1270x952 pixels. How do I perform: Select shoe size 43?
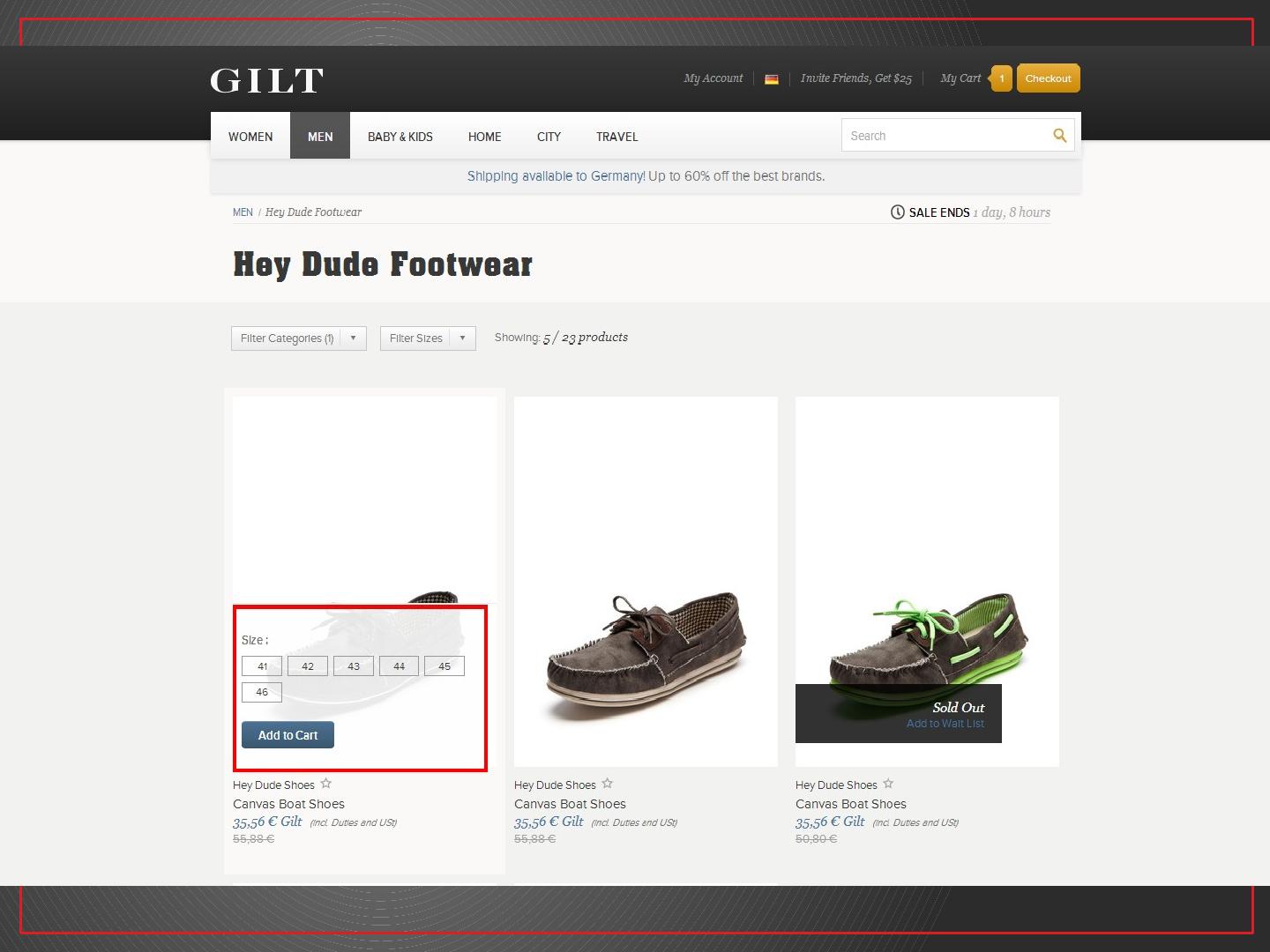pos(354,666)
